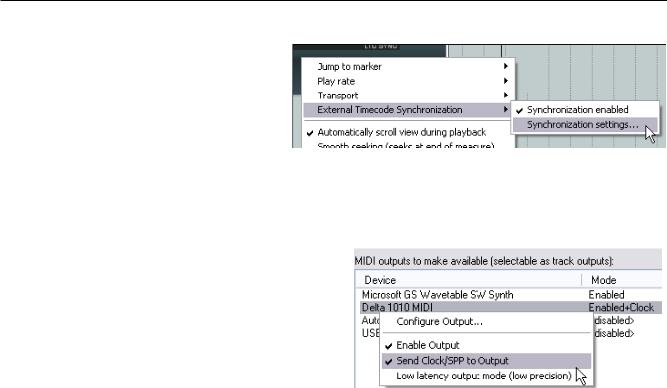
Task: Expand arrow next to Jump to marker
Action: [x=505, y=66]
